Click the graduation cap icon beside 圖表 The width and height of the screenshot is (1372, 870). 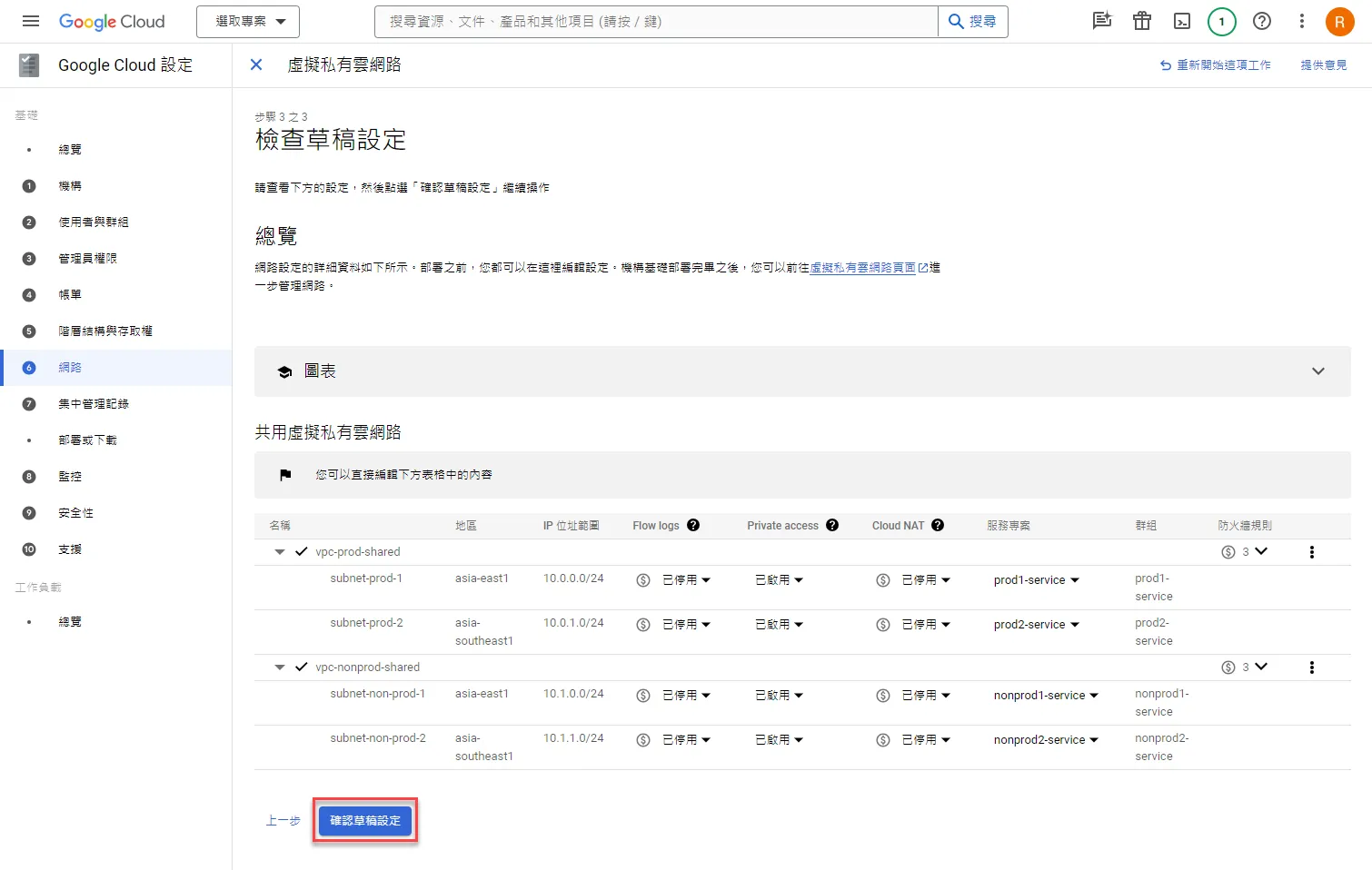(284, 371)
